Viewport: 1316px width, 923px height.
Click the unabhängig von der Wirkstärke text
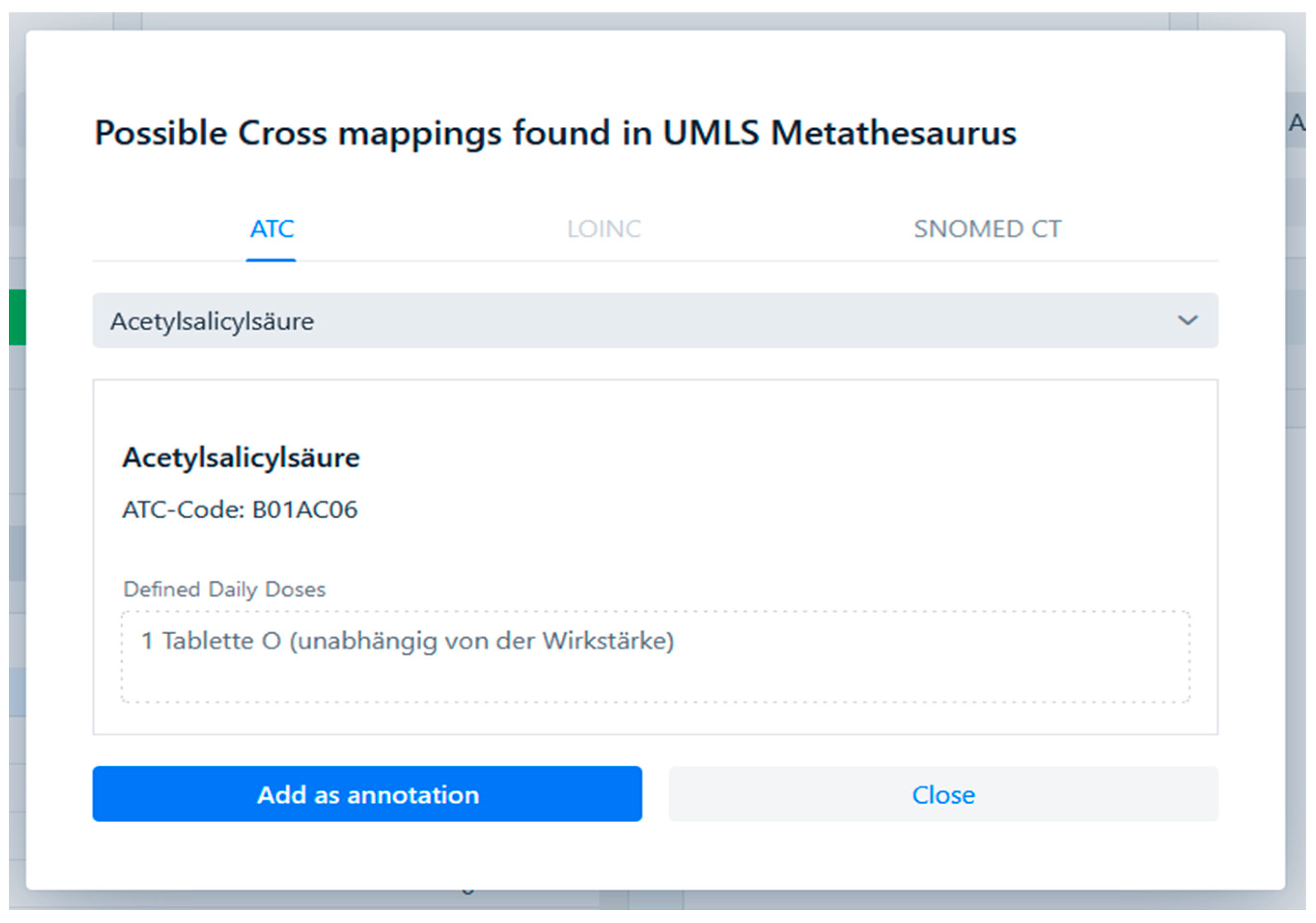[481, 641]
